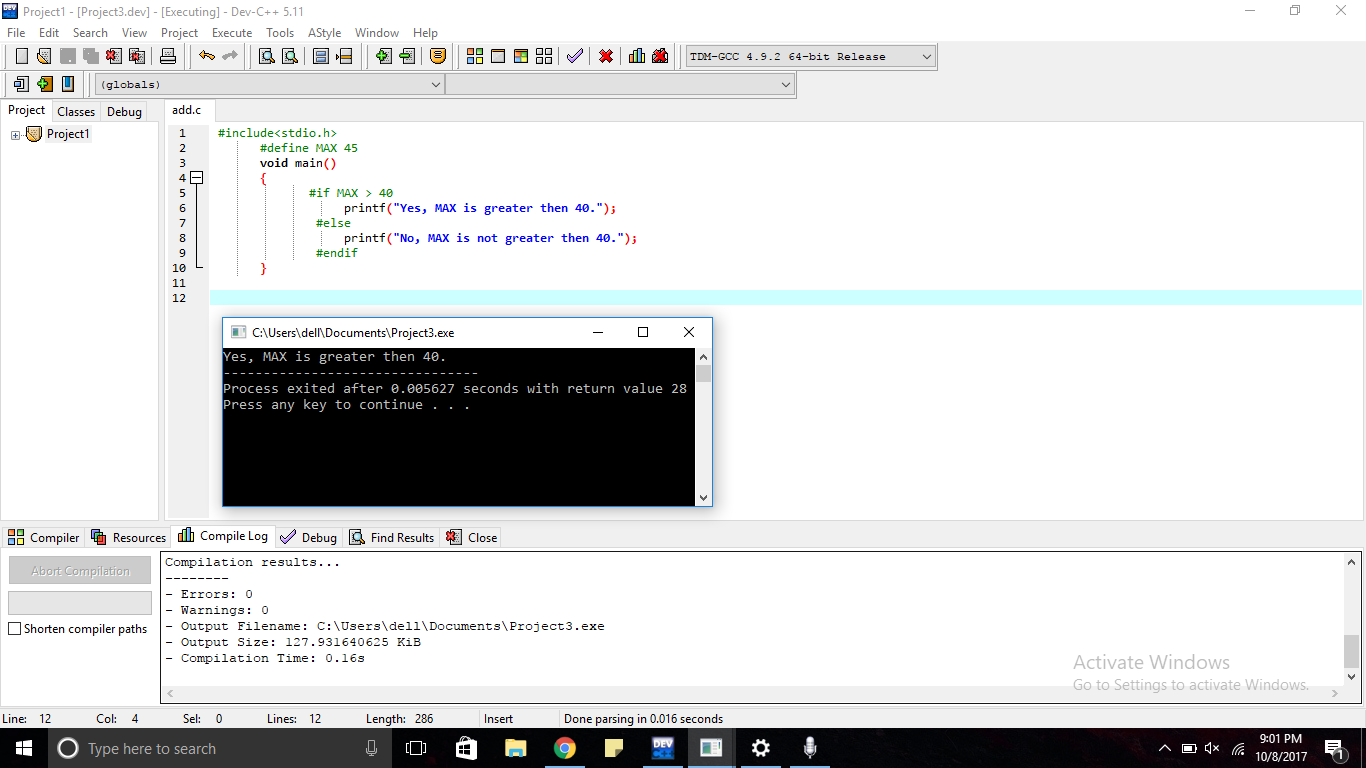Open the globals function navigator dropdown

click(x=437, y=84)
